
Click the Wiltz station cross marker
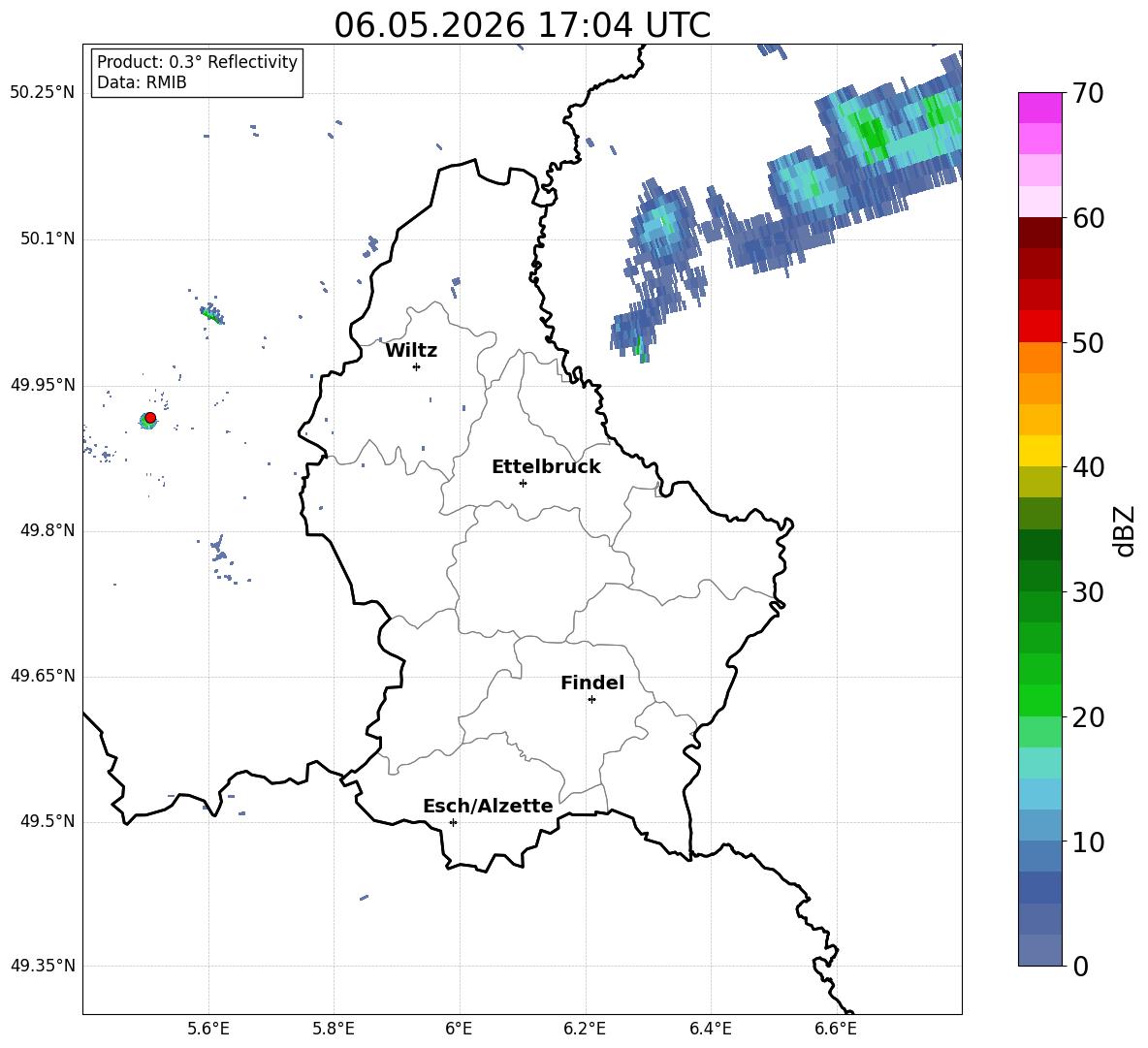(417, 366)
